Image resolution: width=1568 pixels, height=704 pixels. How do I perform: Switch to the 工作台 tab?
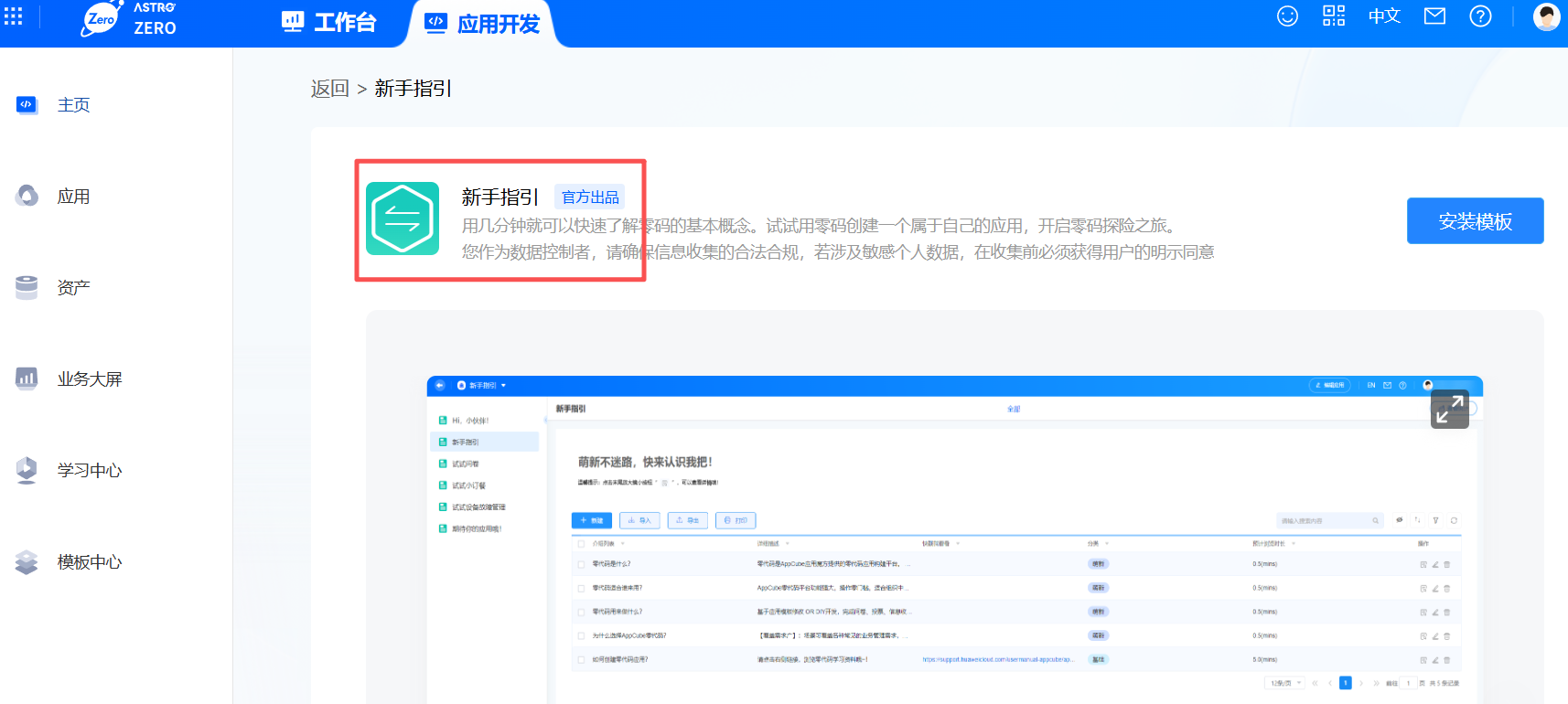329,23
